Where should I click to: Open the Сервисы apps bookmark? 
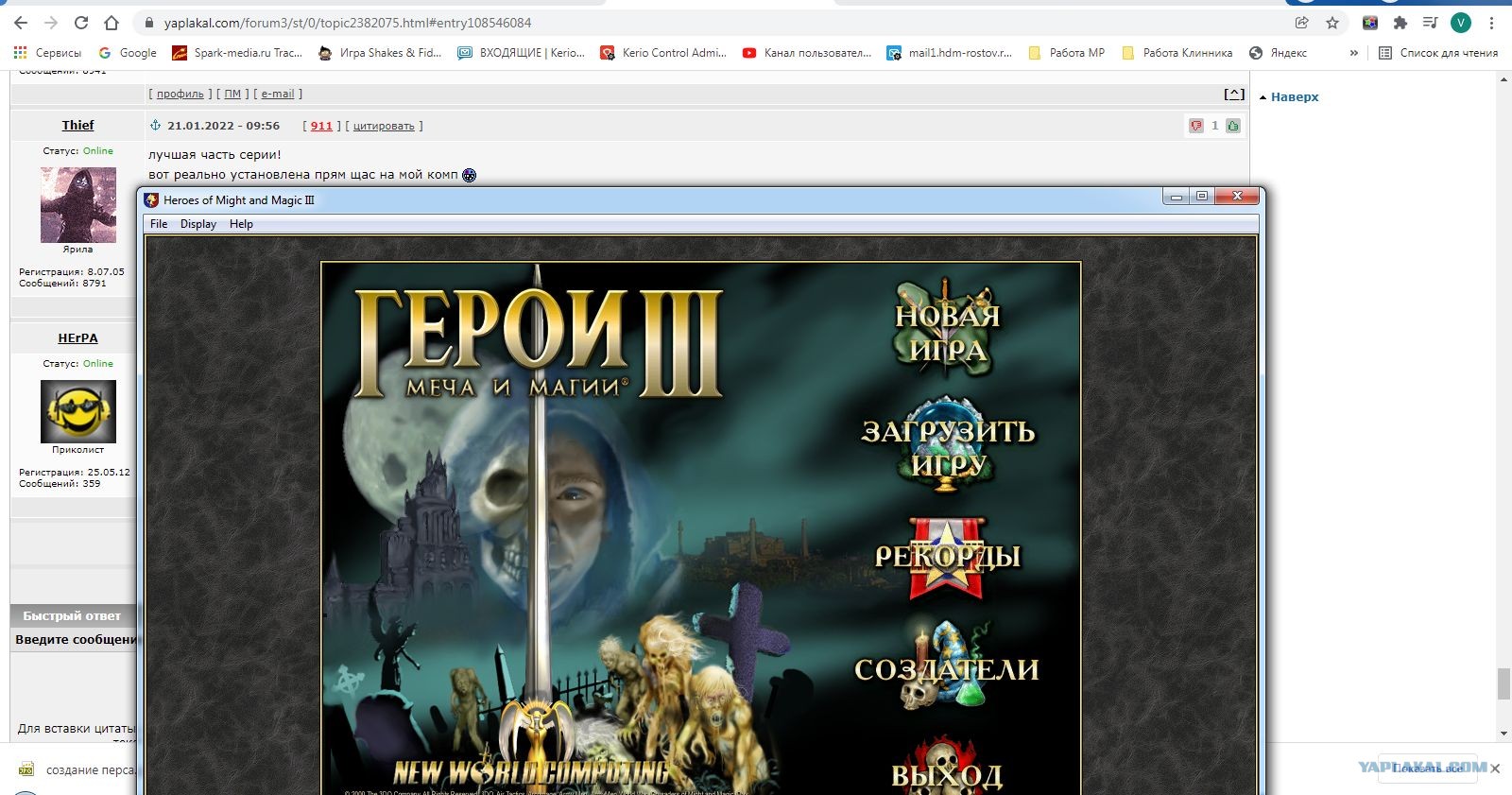(47, 53)
